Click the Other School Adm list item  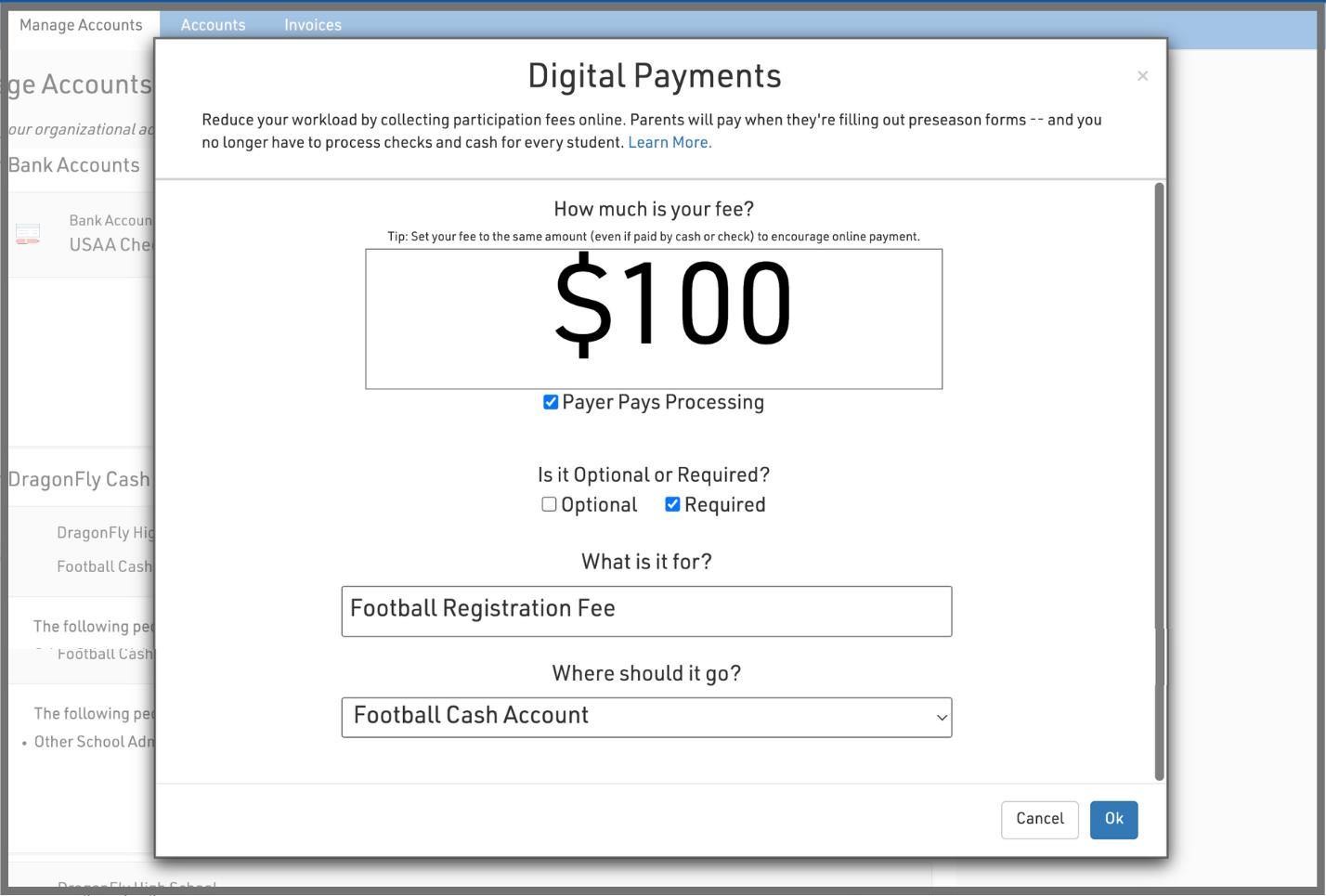pyautogui.click(x=94, y=741)
